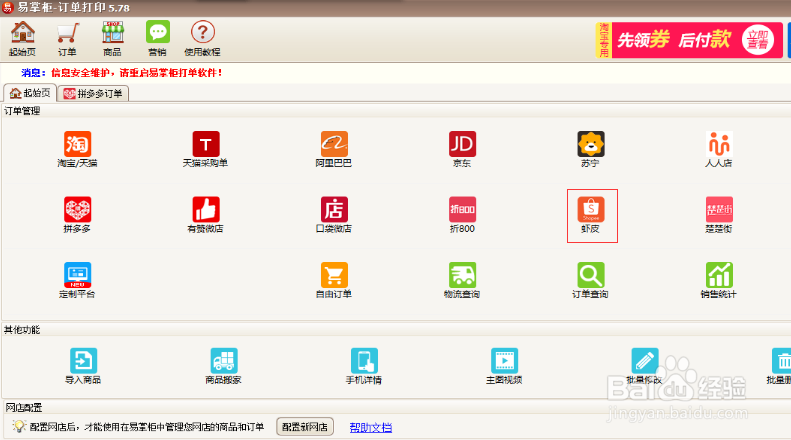Screen dimensions: 791x440
Task: Open the 商品 shop toolbar icon
Action: click(x=112, y=38)
